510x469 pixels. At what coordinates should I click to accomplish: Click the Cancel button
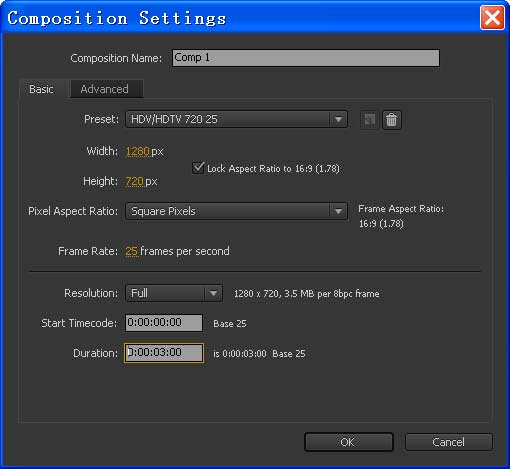[449, 442]
